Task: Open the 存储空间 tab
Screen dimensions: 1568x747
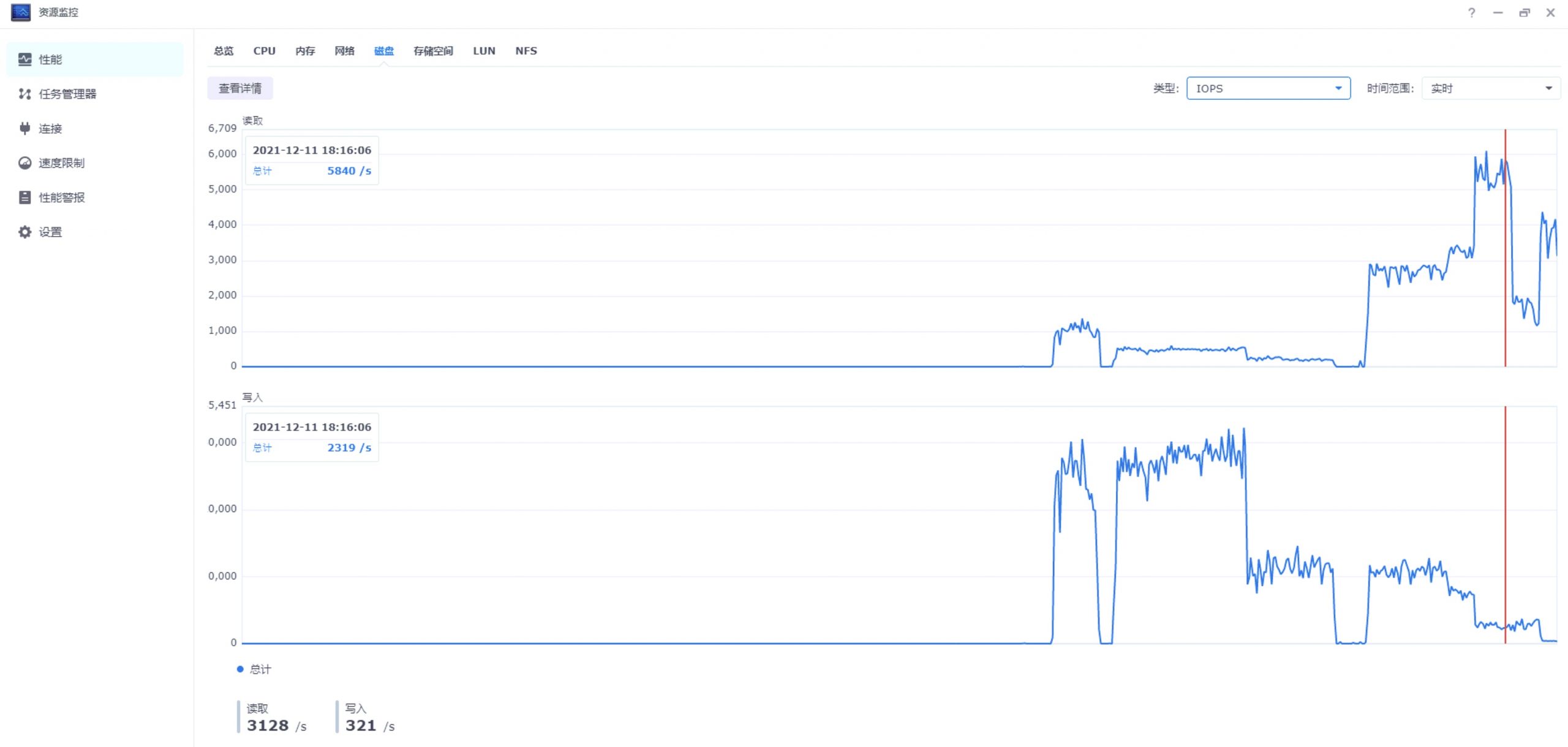Action: (x=432, y=51)
